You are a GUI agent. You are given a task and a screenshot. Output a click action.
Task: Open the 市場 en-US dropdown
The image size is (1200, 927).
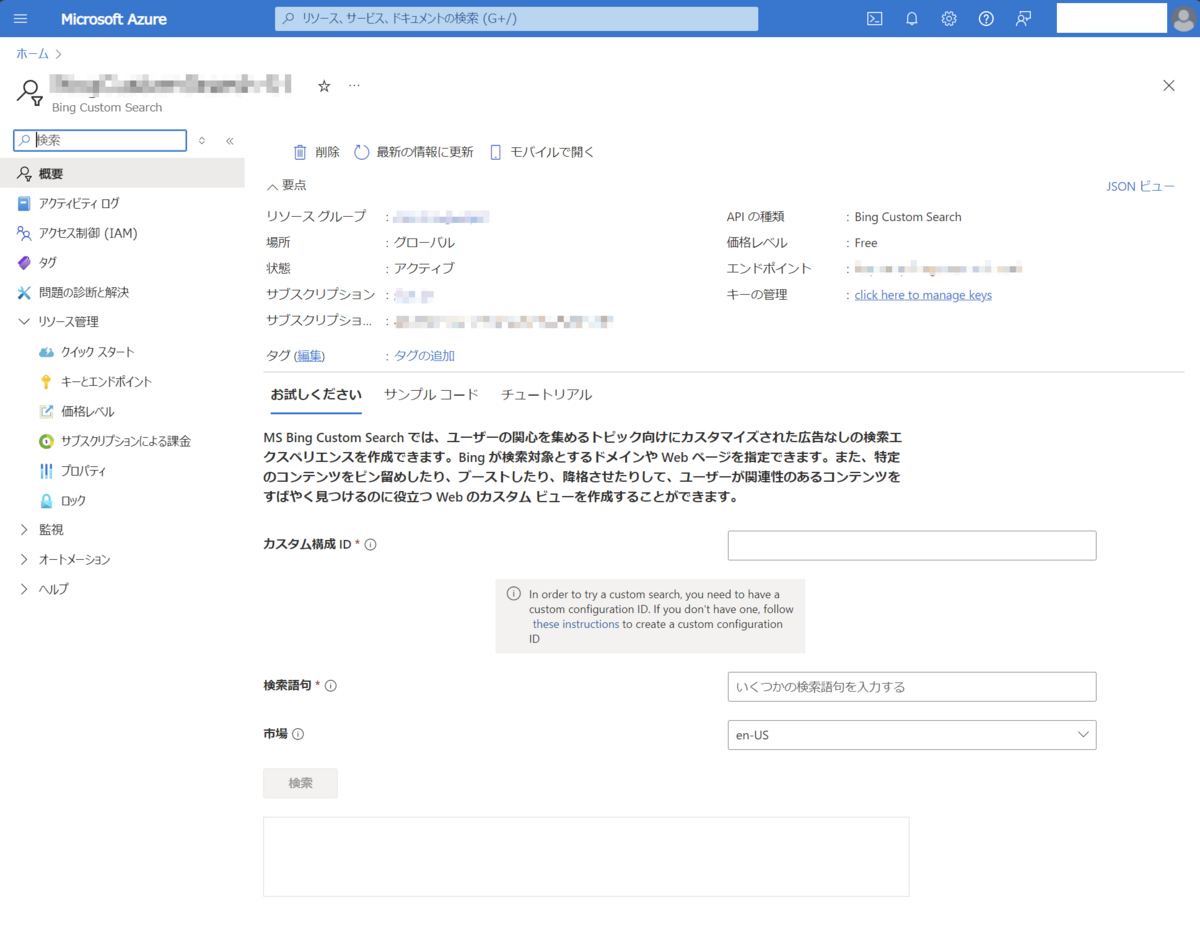(912, 735)
